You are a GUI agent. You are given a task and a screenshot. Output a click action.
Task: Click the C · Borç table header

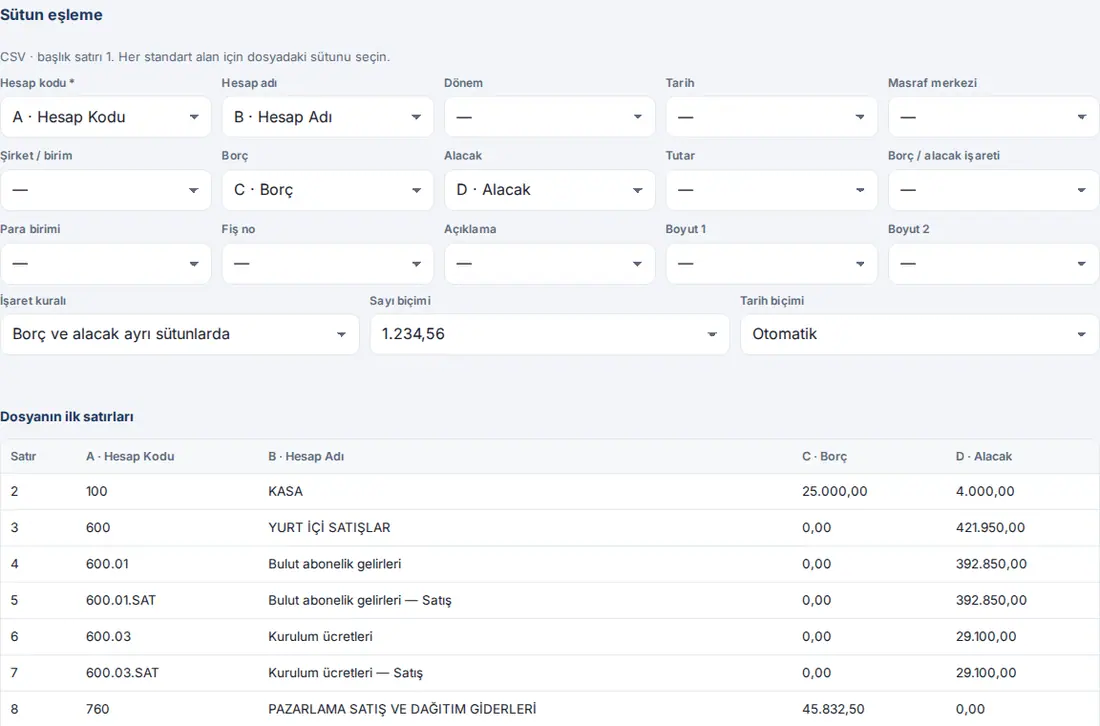824,457
